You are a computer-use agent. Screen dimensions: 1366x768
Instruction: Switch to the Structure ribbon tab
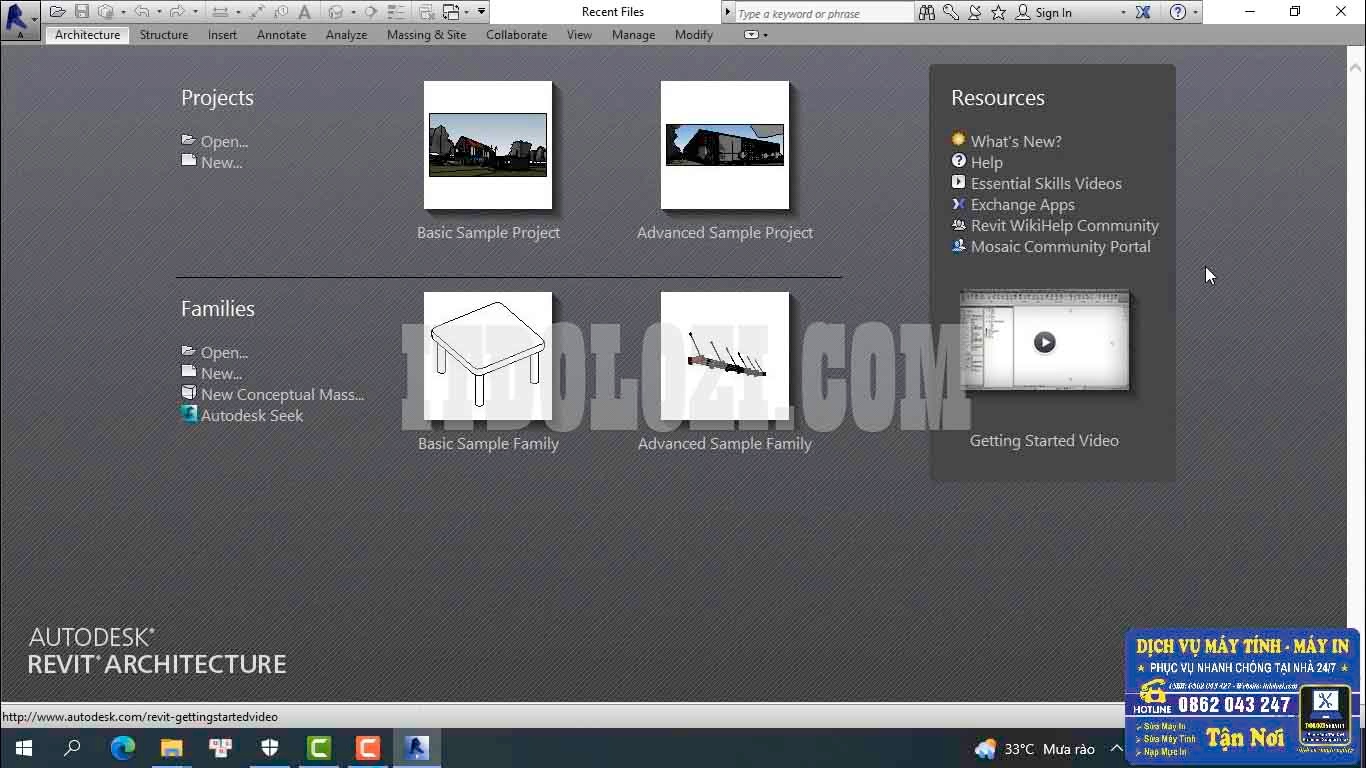(164, 34)
